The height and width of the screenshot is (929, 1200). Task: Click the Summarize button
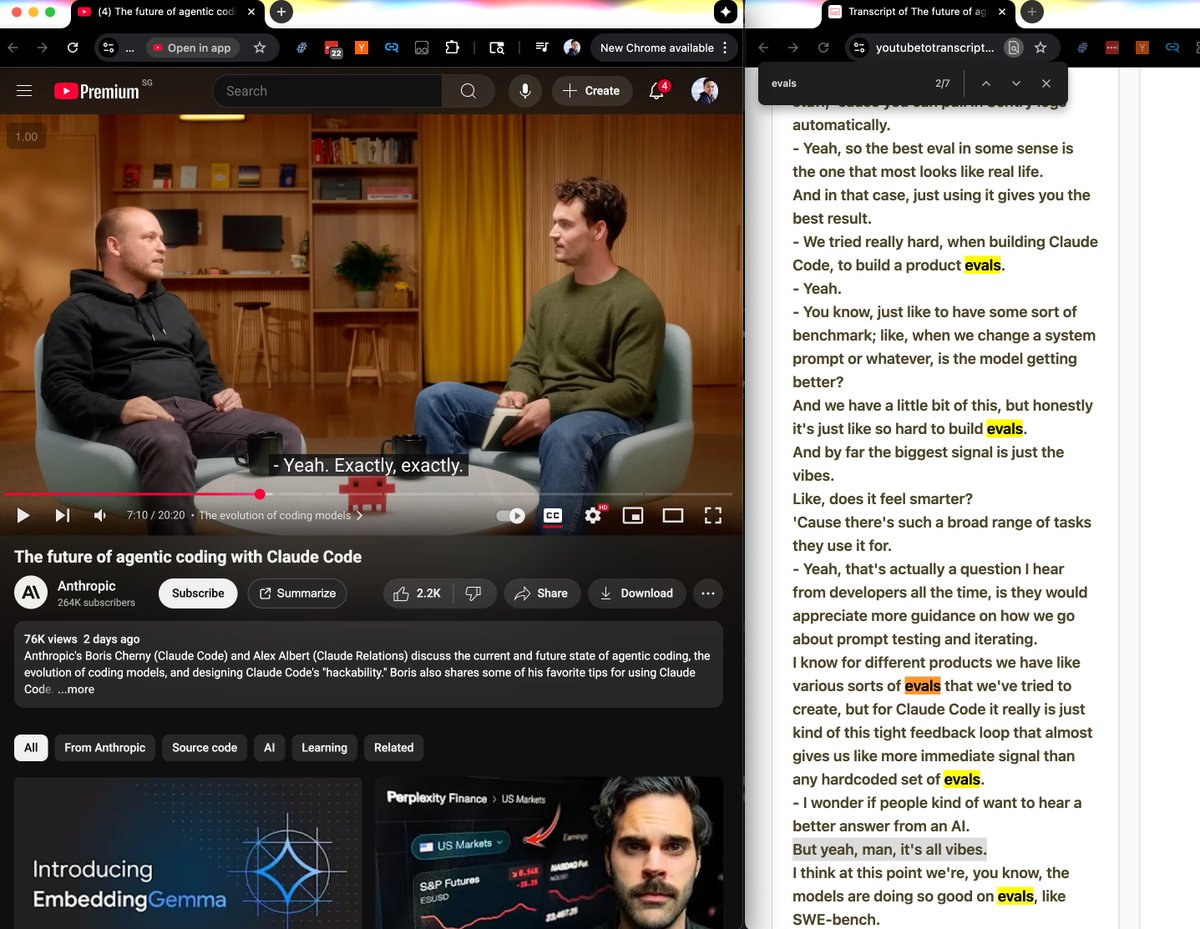click(x=297, y=593)
